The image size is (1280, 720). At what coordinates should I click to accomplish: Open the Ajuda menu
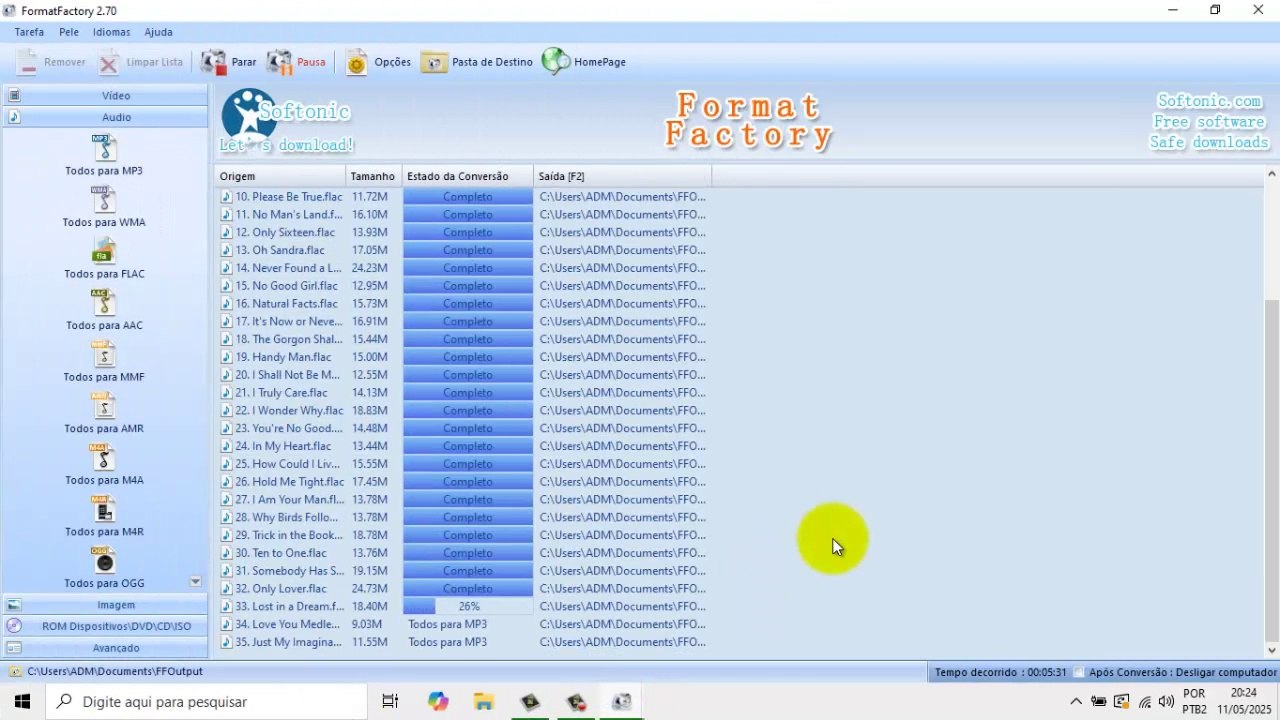coord(158,32)
